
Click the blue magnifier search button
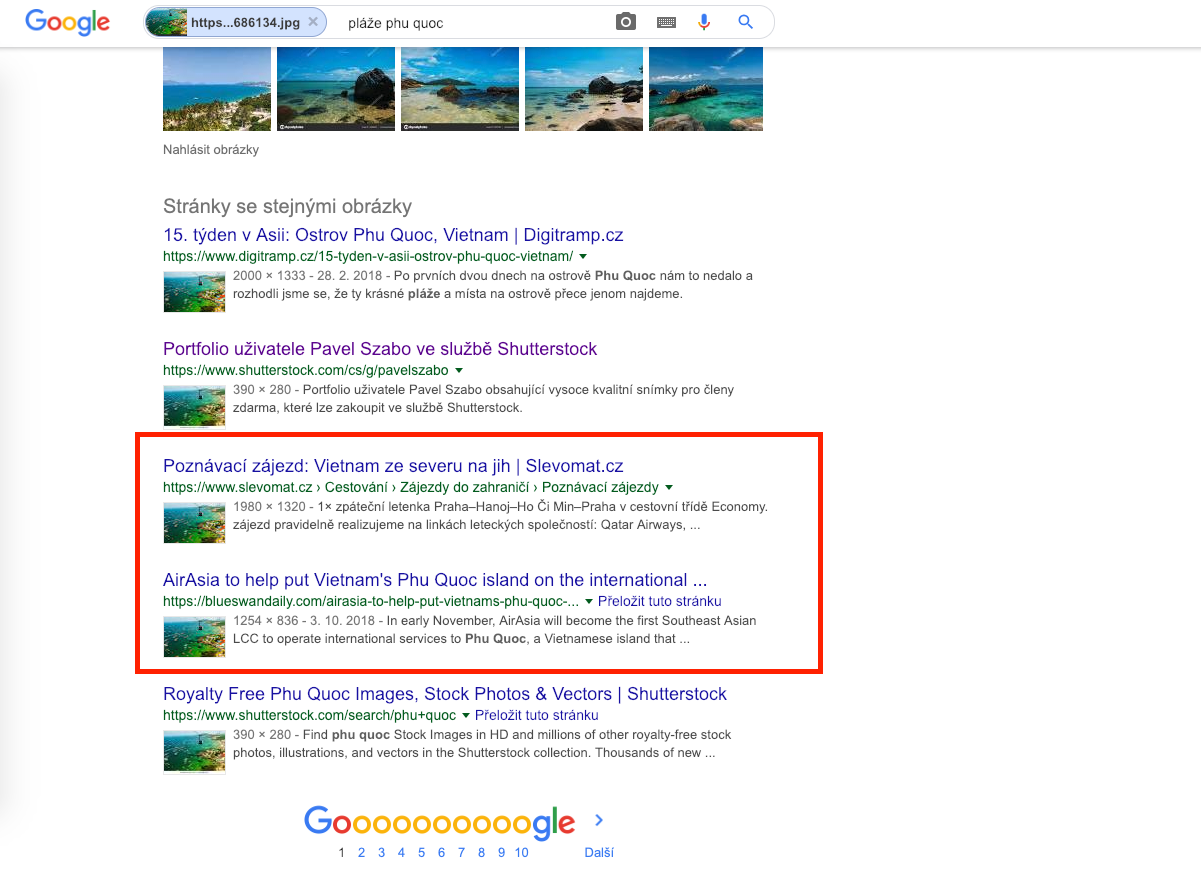point(745,22)
